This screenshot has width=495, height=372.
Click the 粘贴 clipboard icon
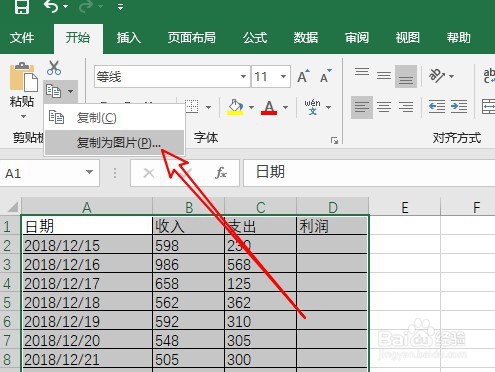pos(23,77)
